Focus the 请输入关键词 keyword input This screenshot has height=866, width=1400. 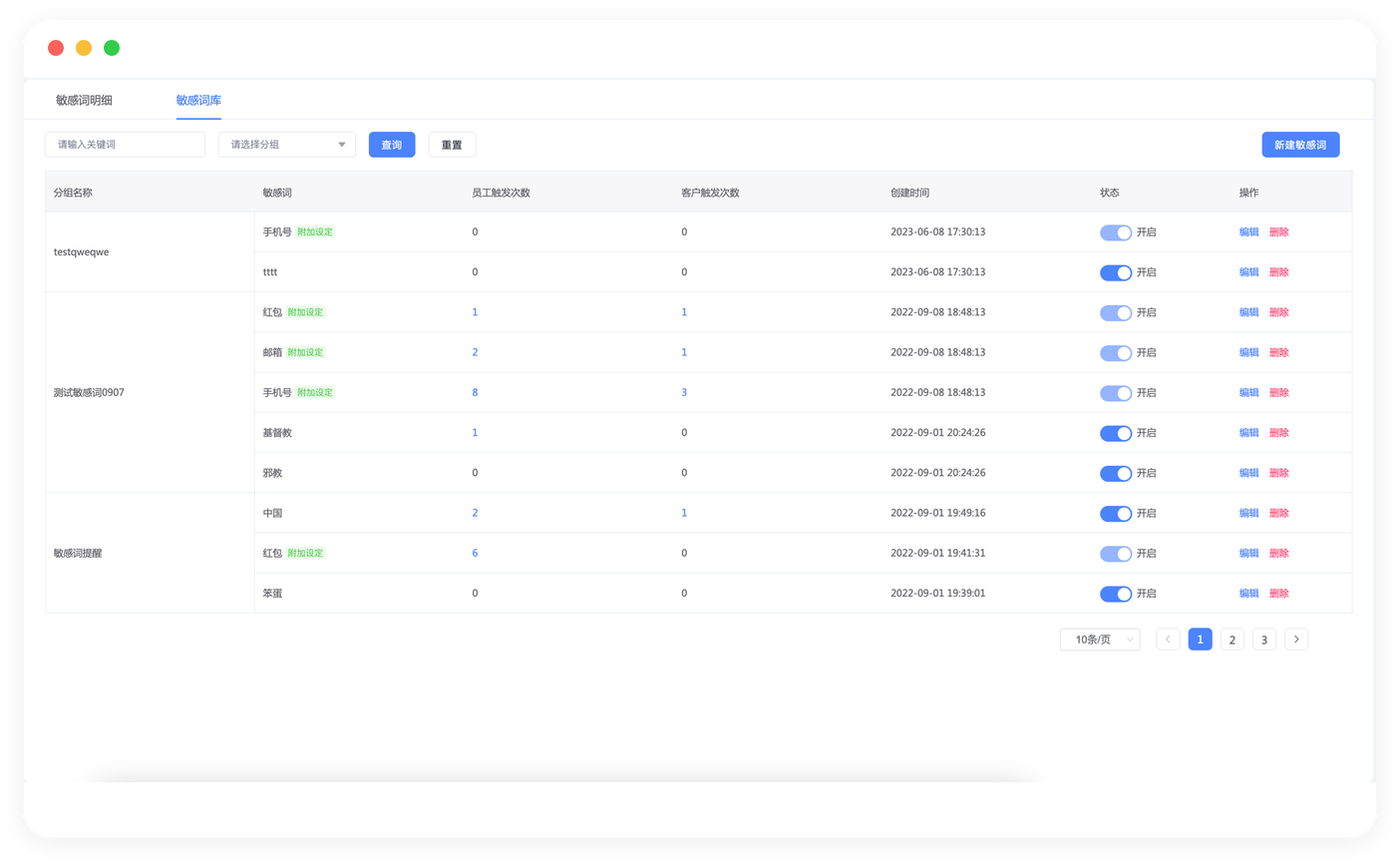click(125, 145)
